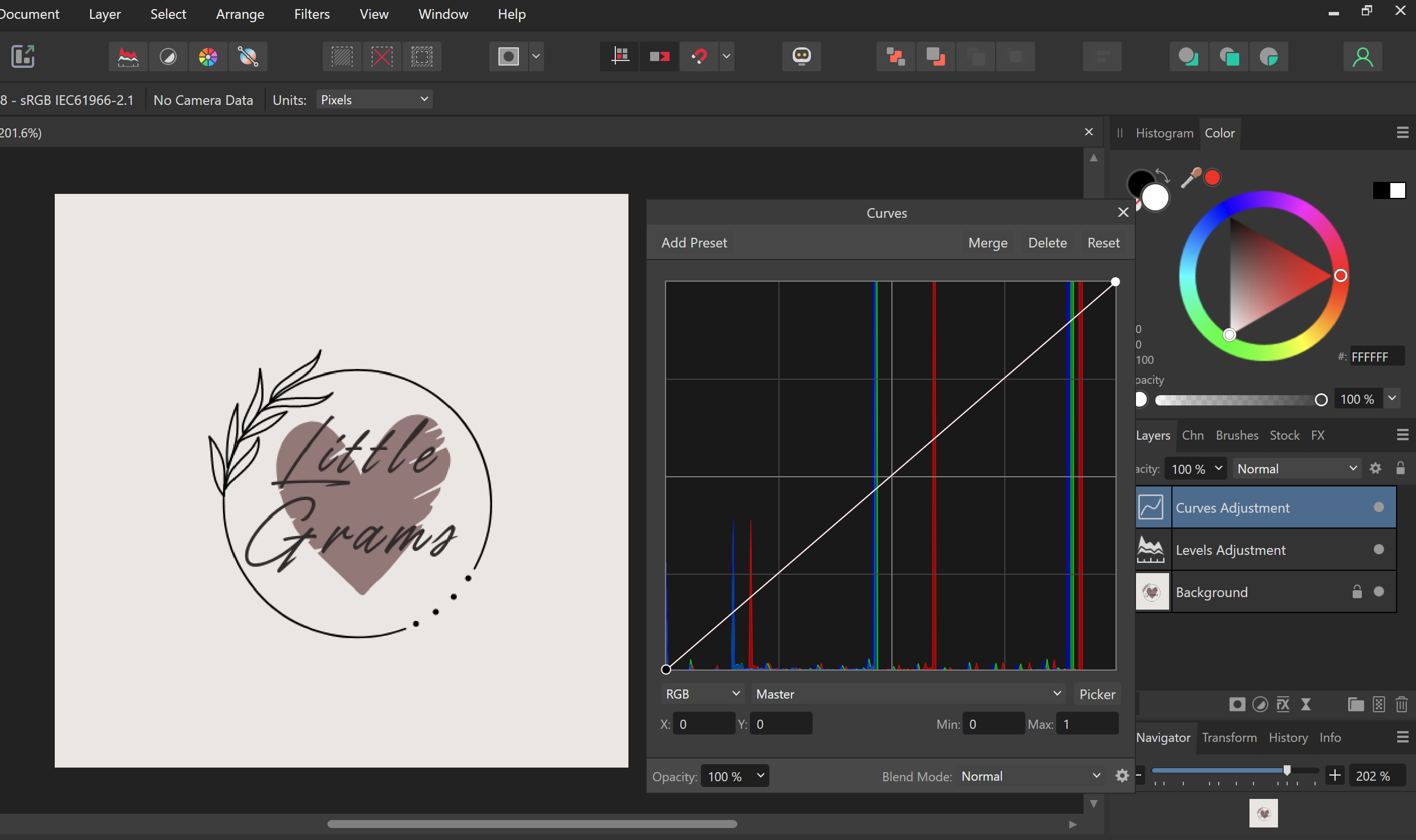Apply Auto Colors with the color wheel icon

[x=208, y=56]
